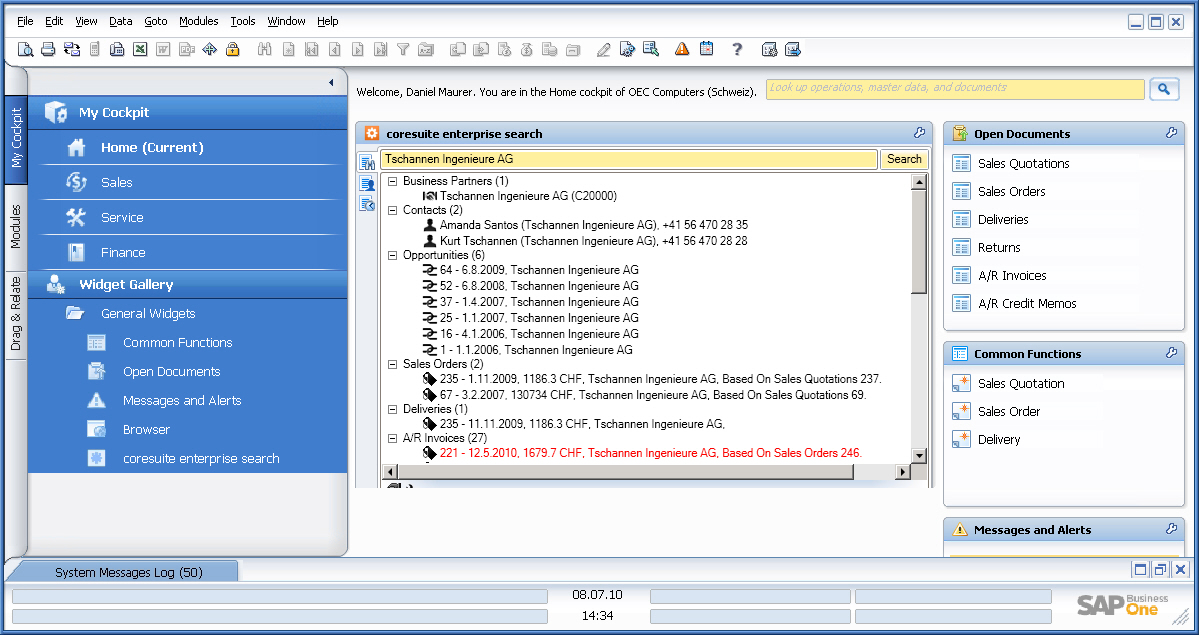
Task: Collapse the Sales Orders (2) result group
Action: pyautogui.click(x=392, y=364)
